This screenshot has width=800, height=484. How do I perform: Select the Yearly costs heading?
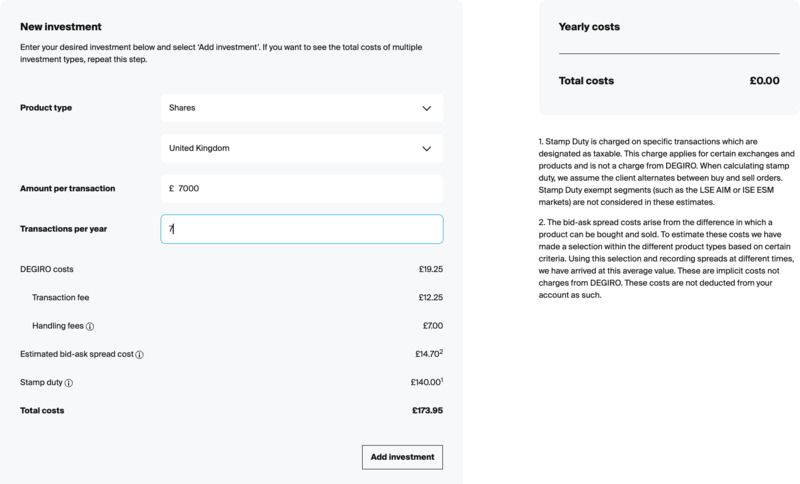[589, 27]
